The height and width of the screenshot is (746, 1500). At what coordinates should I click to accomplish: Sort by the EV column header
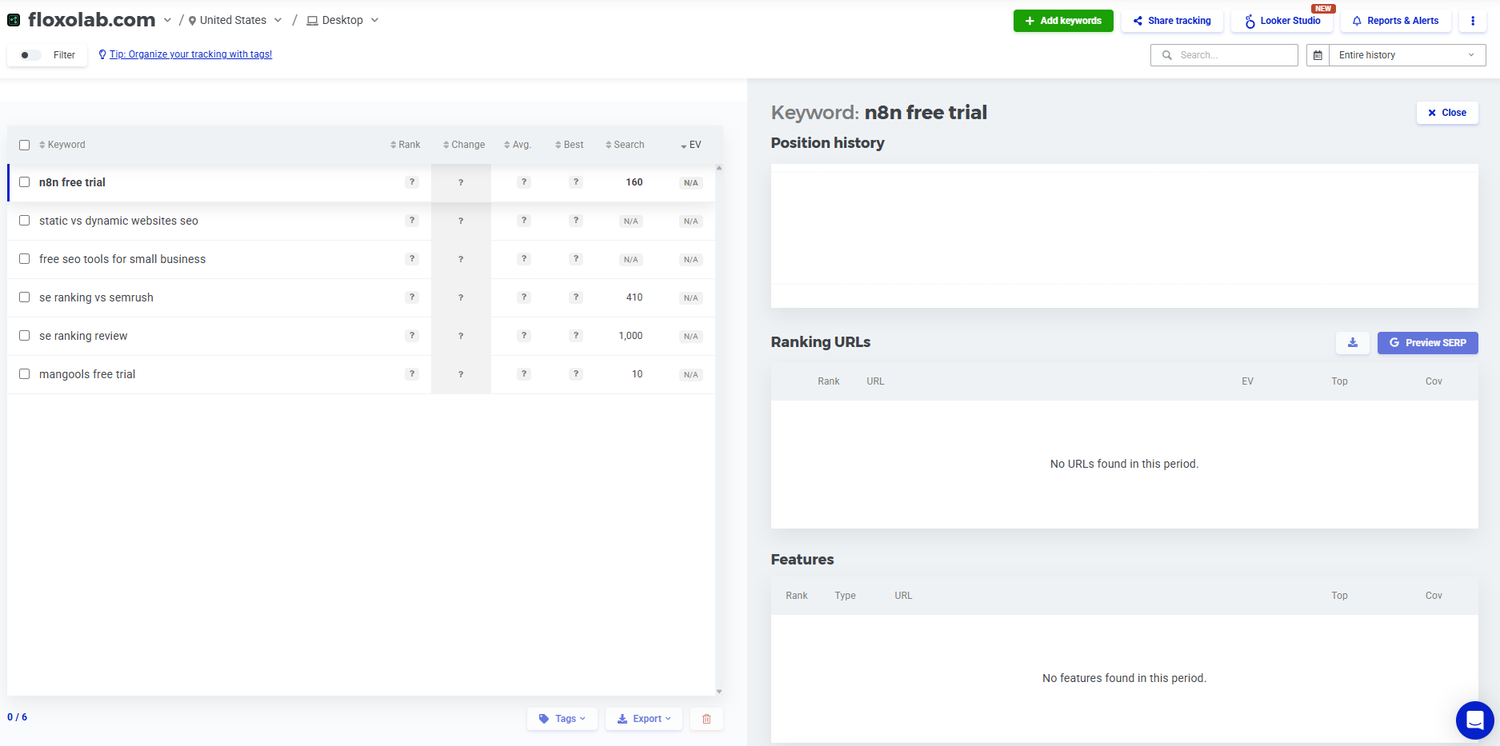pyautogui.click(x=691, y=145)
